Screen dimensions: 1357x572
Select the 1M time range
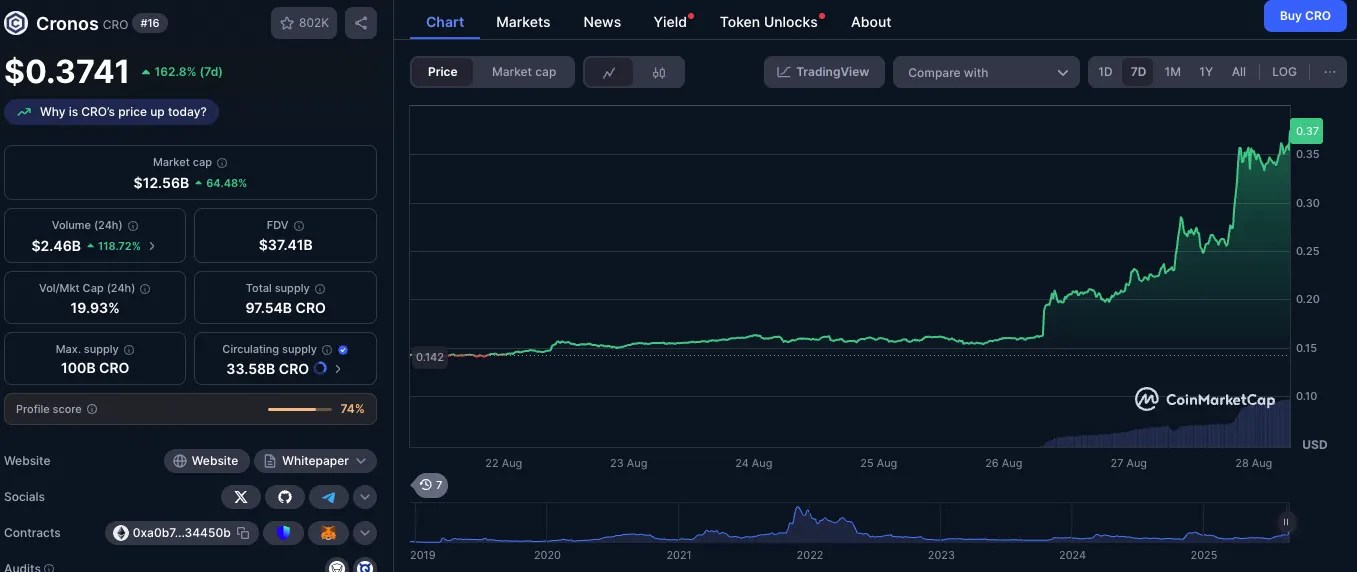(1172, 72)
